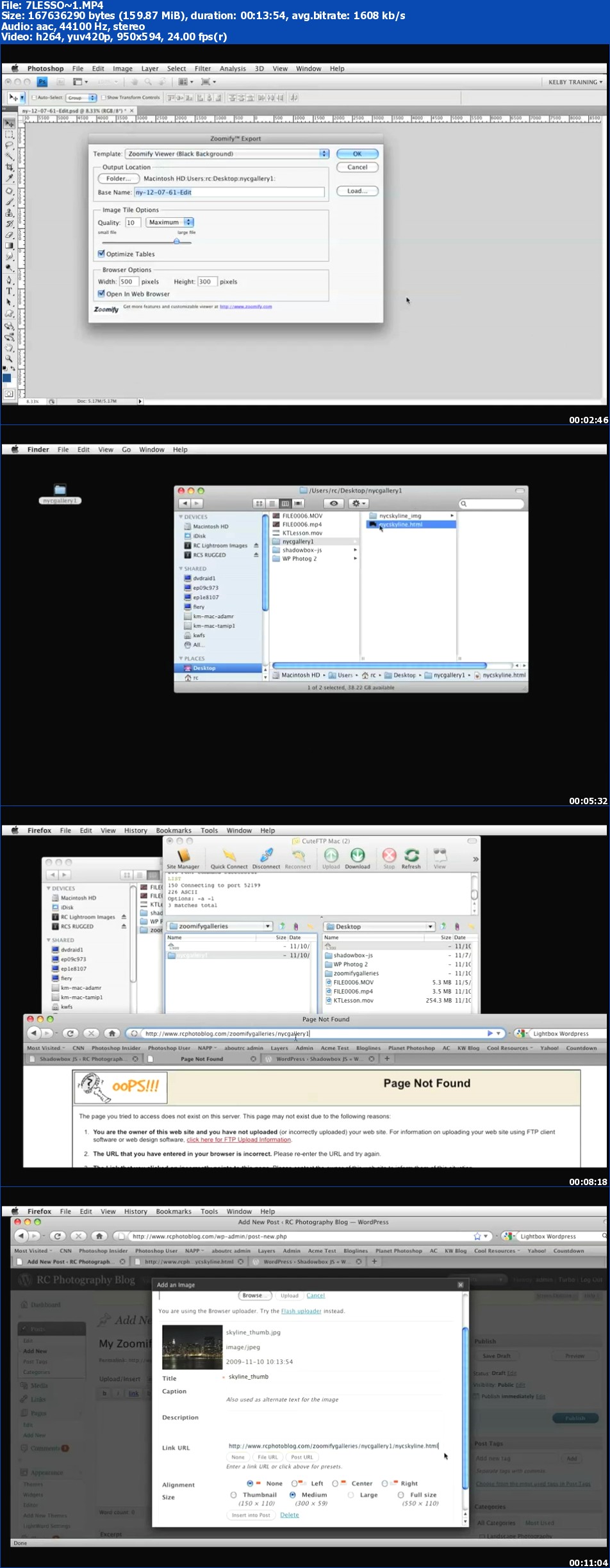Select the Horizontal Type tool
The width and height of the screenshot is (610, 1568).
(10, 291)
